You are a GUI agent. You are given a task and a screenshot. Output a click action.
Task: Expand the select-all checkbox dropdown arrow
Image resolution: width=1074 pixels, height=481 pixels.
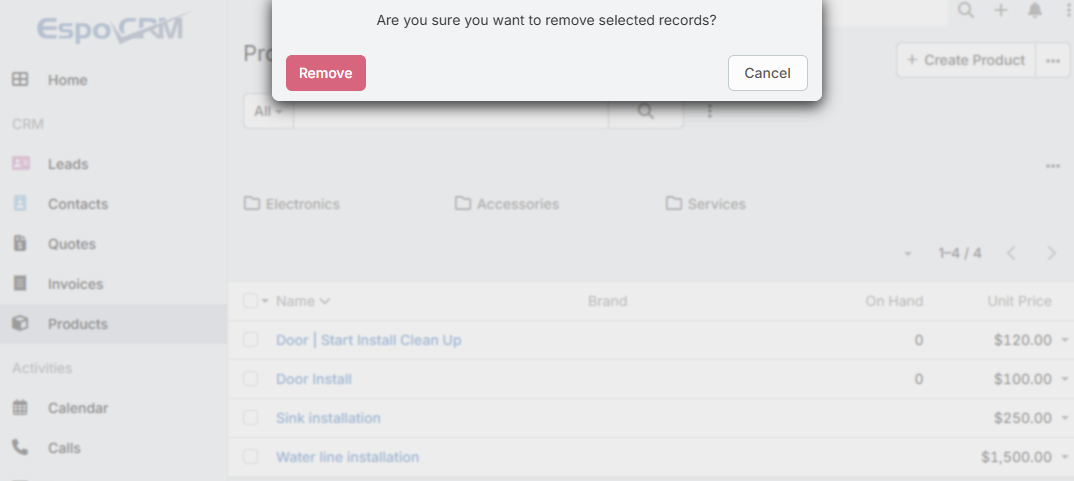click(x=266, y=301)
